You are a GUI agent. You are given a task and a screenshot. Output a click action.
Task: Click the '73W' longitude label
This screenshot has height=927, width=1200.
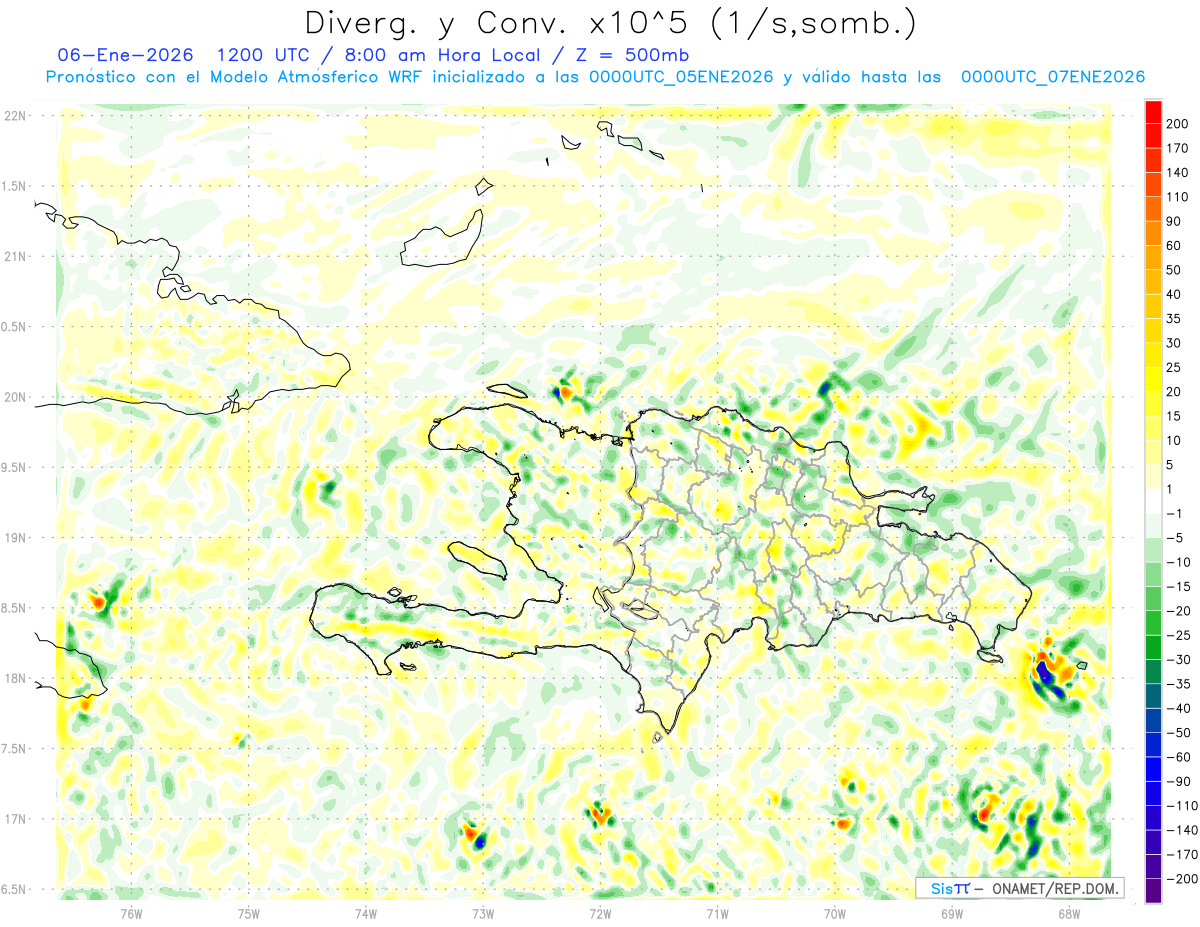tap(483, 914)
